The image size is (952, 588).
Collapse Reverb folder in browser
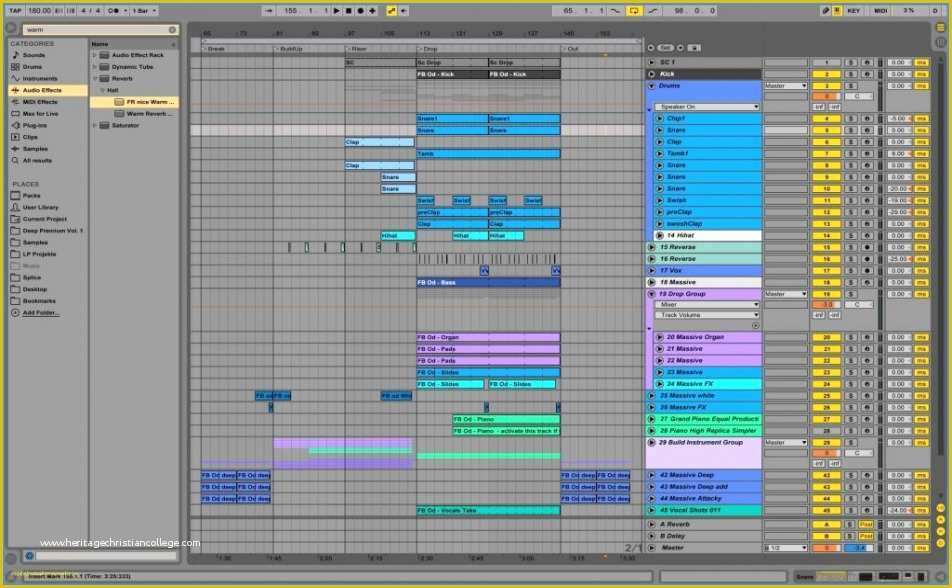[x=95, y=78]
